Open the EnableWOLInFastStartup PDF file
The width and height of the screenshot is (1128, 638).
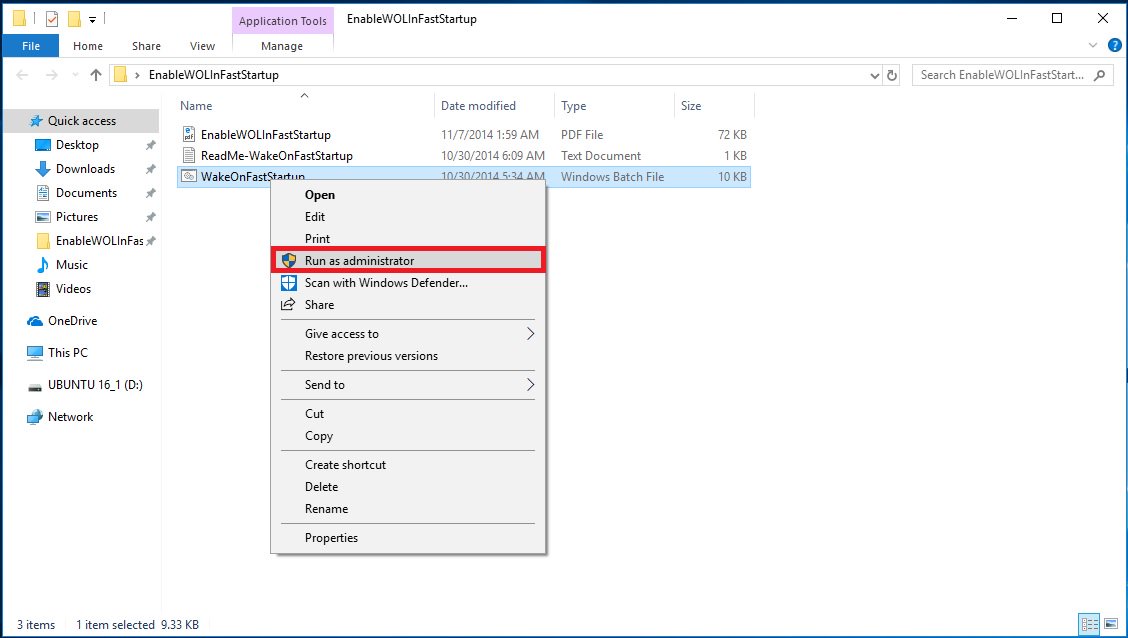tap(265, 135)
